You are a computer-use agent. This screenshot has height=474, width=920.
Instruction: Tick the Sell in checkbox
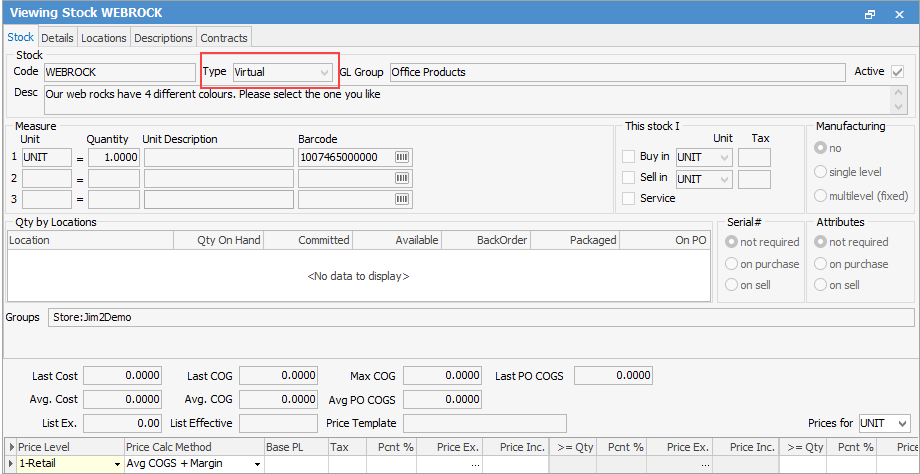628,178
